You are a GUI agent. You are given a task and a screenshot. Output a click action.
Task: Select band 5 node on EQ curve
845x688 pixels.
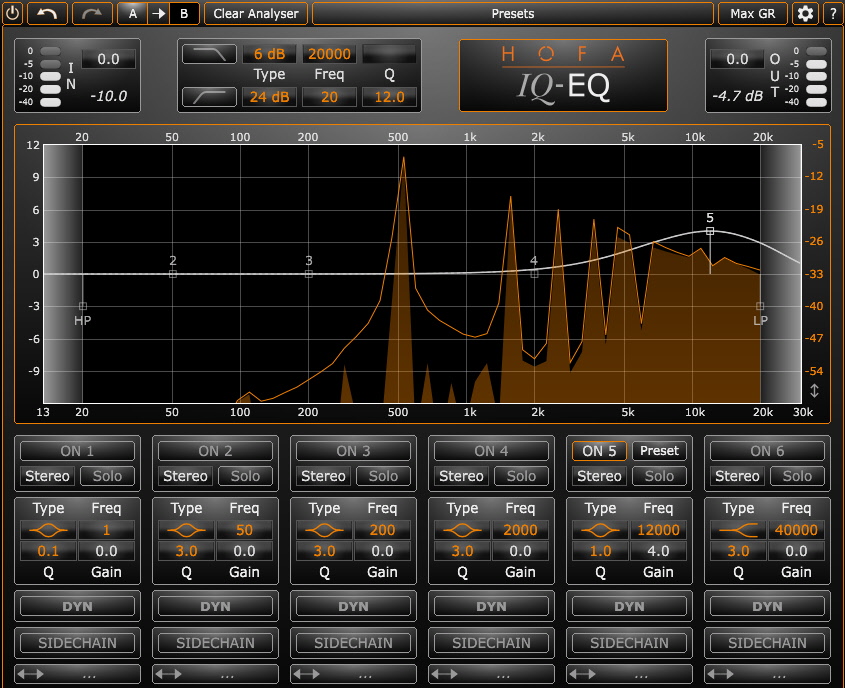pos(710,231)
